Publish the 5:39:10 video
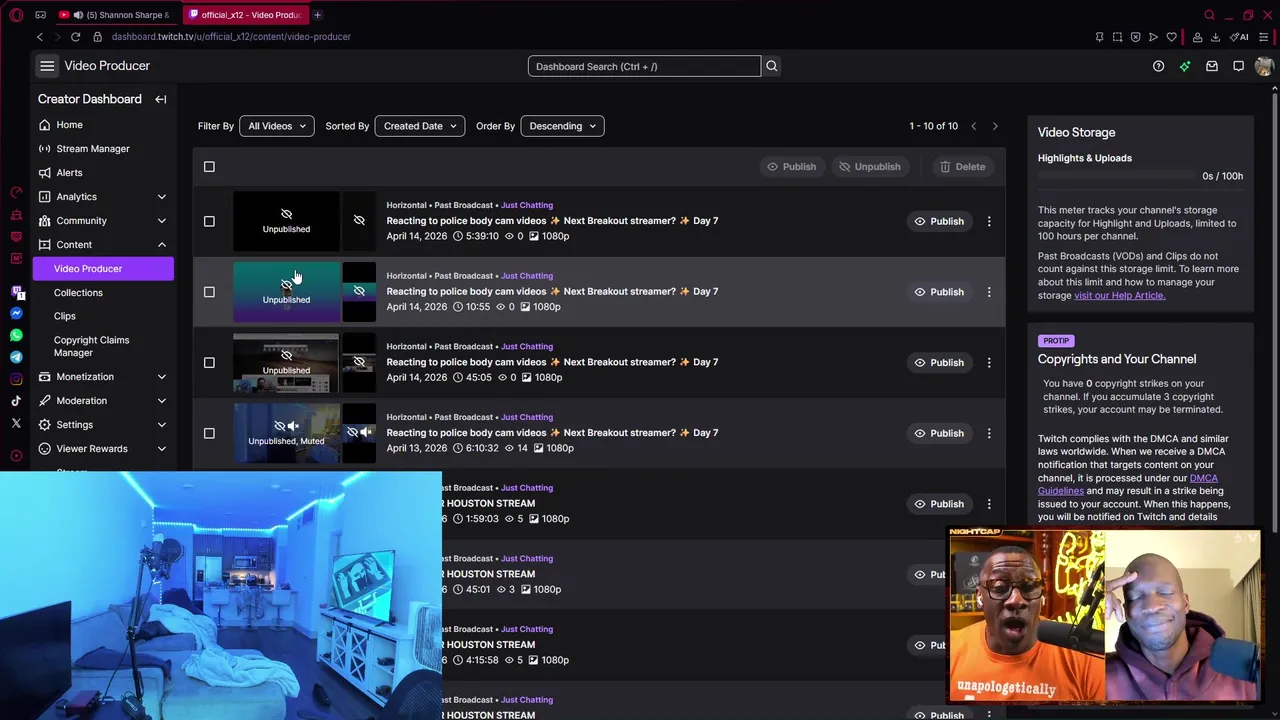The height and width of the screenshot is (720, 1280). (939, 221)
